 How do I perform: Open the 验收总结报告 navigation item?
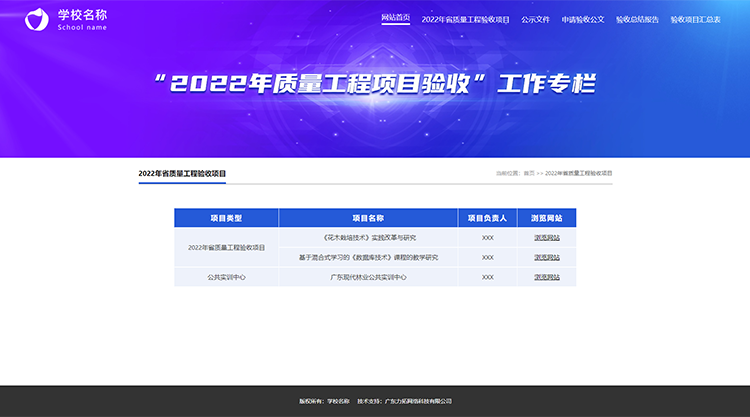tap(637, 19)
